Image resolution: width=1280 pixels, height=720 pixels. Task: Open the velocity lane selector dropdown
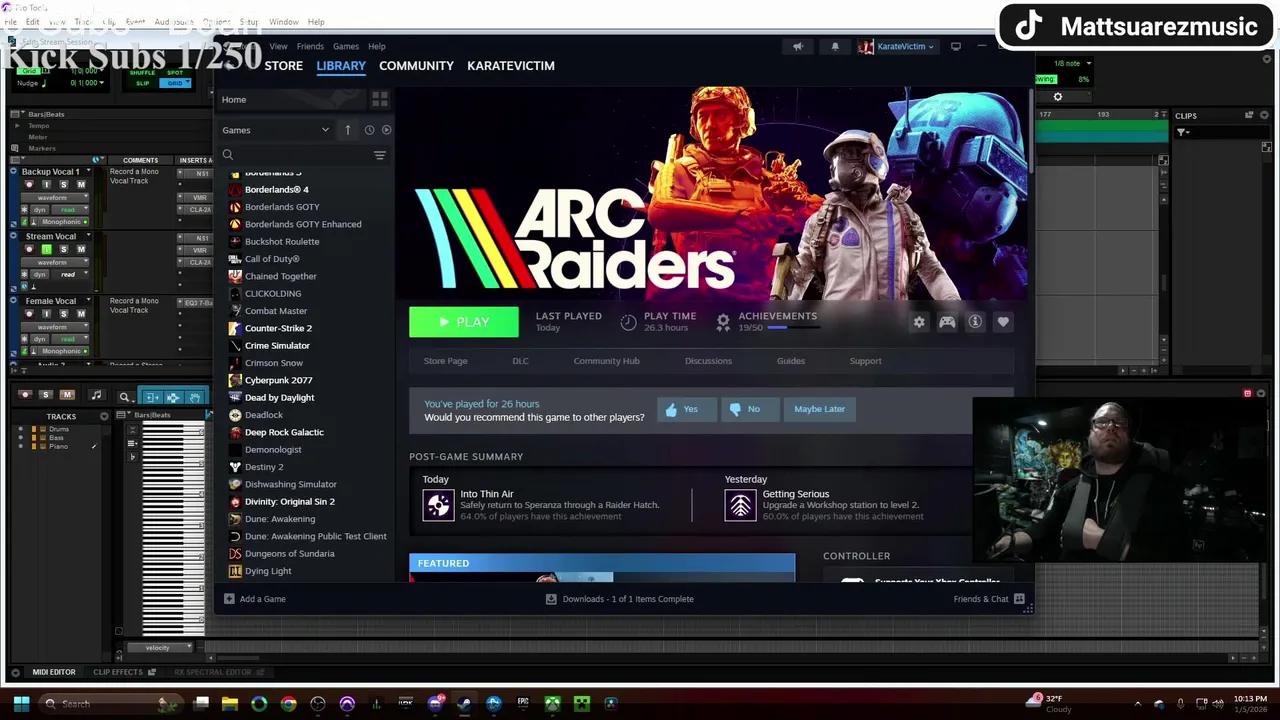pos(160,648)
